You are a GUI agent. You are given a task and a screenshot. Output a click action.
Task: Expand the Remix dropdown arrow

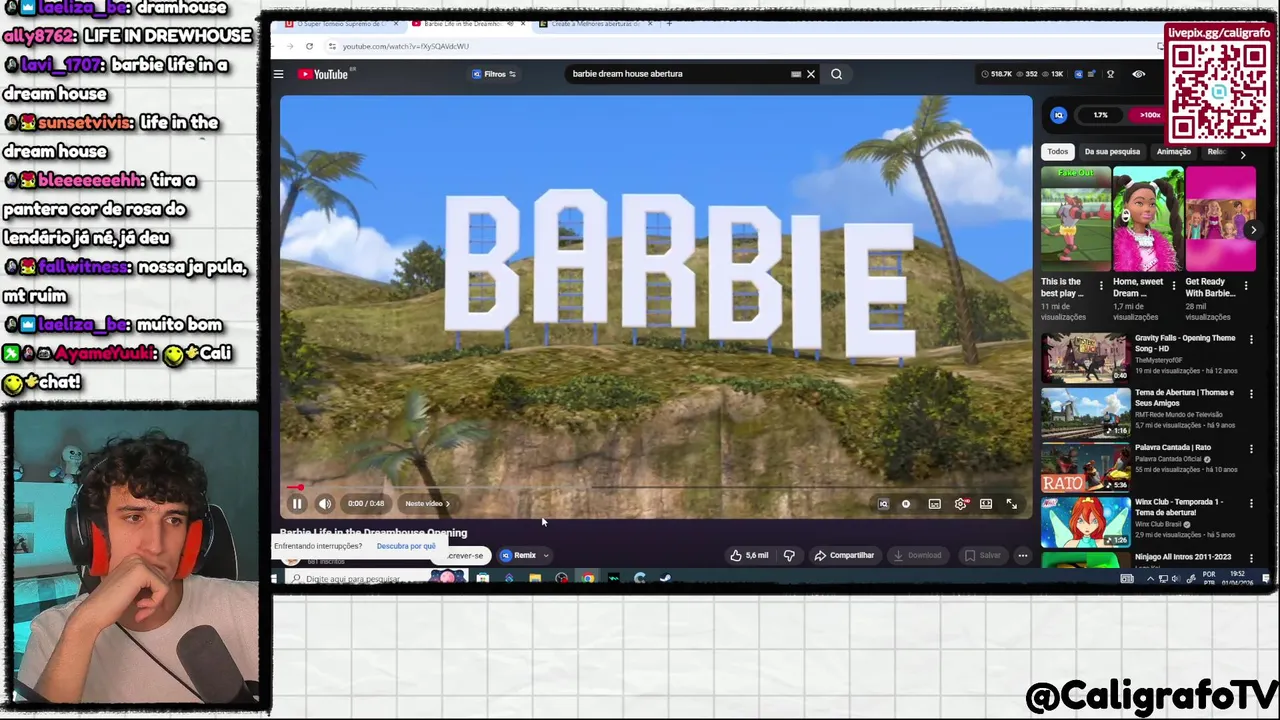click(546, 556)
